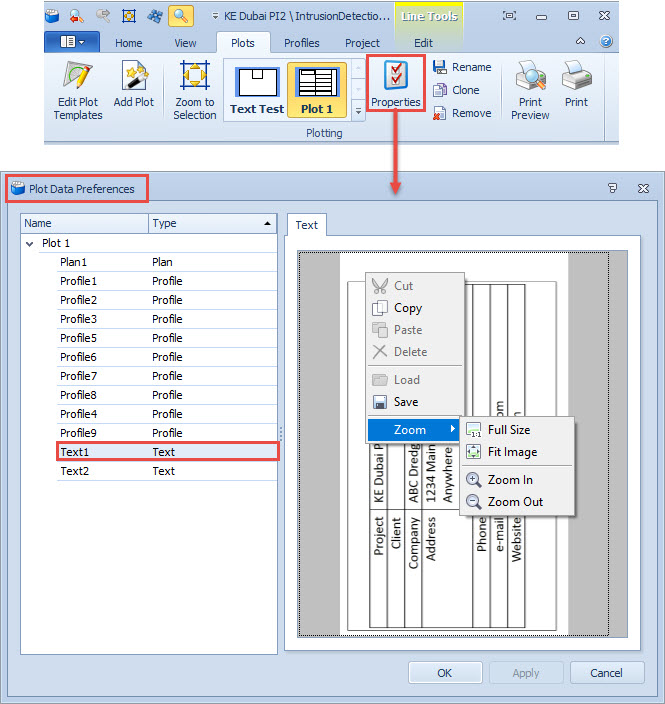Screen dimensions: 665x704
Task: Click the Text tab in preview panel
Action: tap(306, 225)
